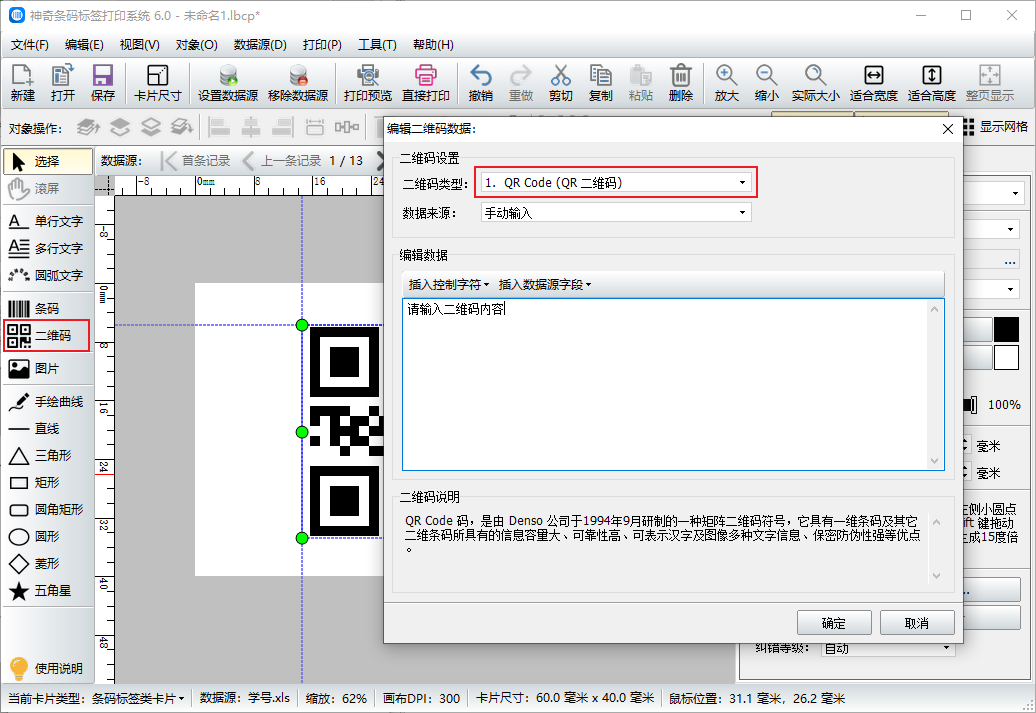1036x713 pixels.
Task: Open the 工具(T) menu
Action: point(377,45)
